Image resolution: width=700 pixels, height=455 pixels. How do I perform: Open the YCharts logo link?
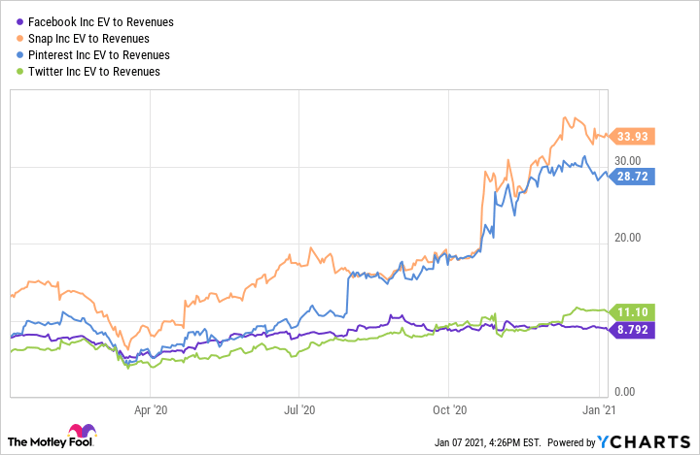point(643,441)
